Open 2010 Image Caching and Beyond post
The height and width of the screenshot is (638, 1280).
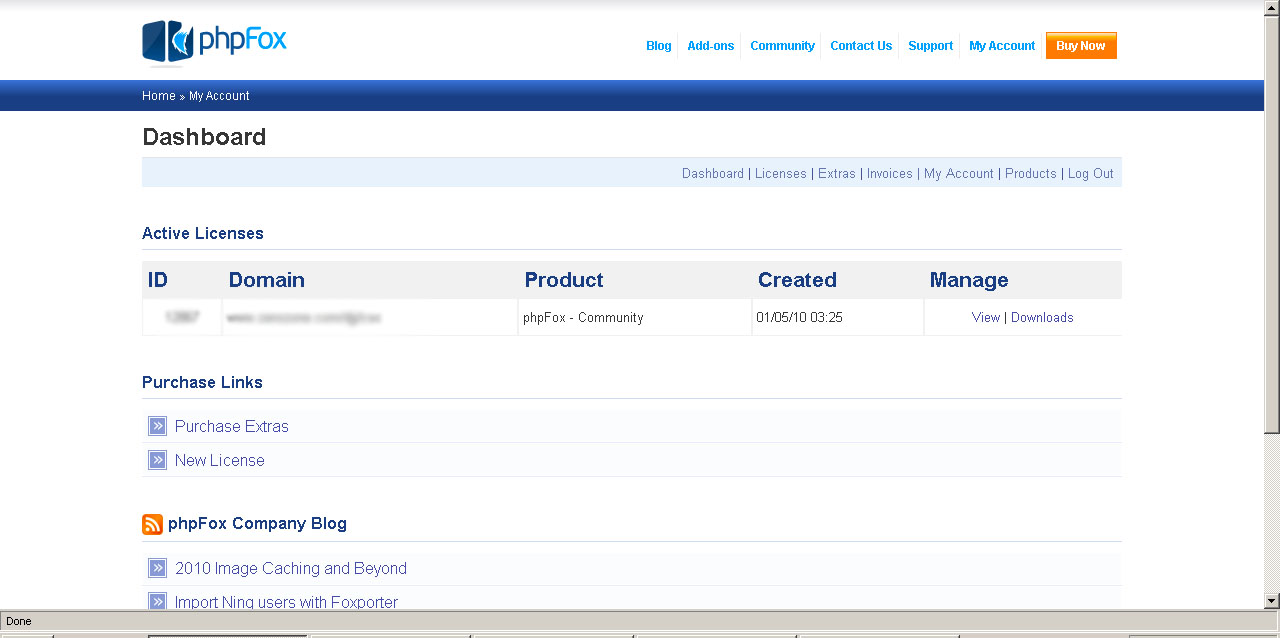[x=291, y=568]
